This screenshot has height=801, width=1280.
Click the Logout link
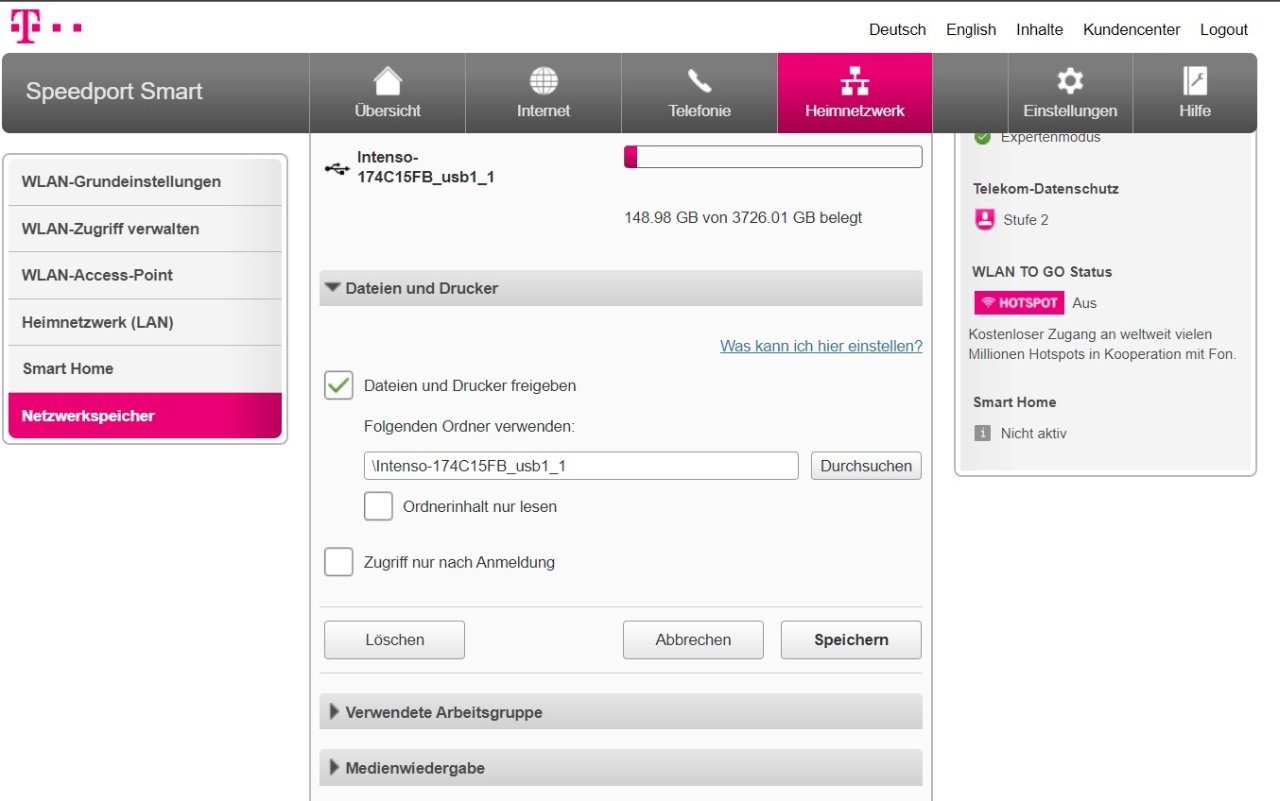click(1224, 30)
